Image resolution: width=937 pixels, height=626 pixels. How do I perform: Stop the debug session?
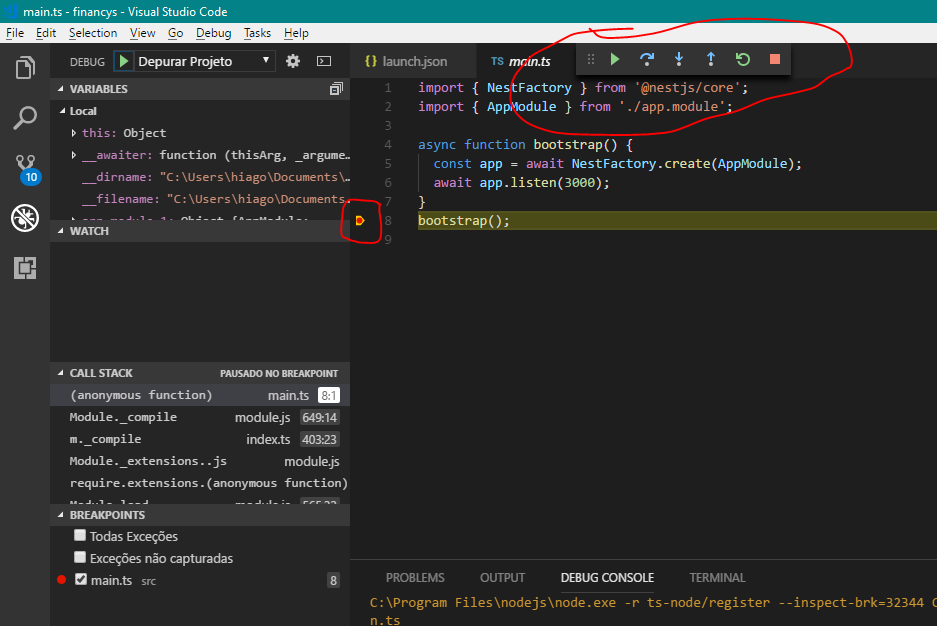pyautogui.click(x=775, y=59)
